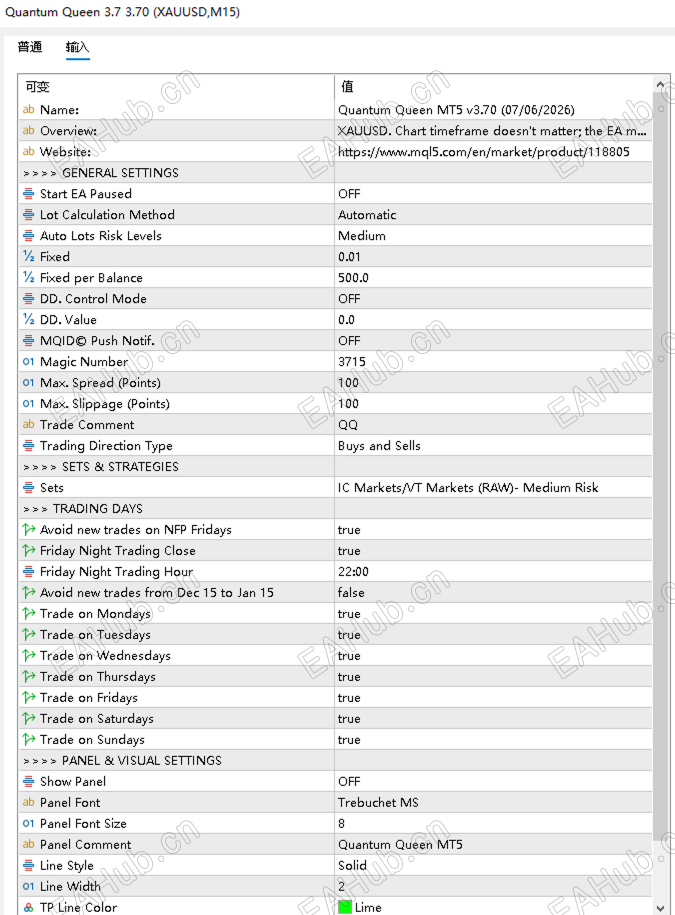Viewport: 675px width, 915px height.
Task: Open Trading Direction Type Buys and Sells dropdown
Action: click(x=493, y=446)
